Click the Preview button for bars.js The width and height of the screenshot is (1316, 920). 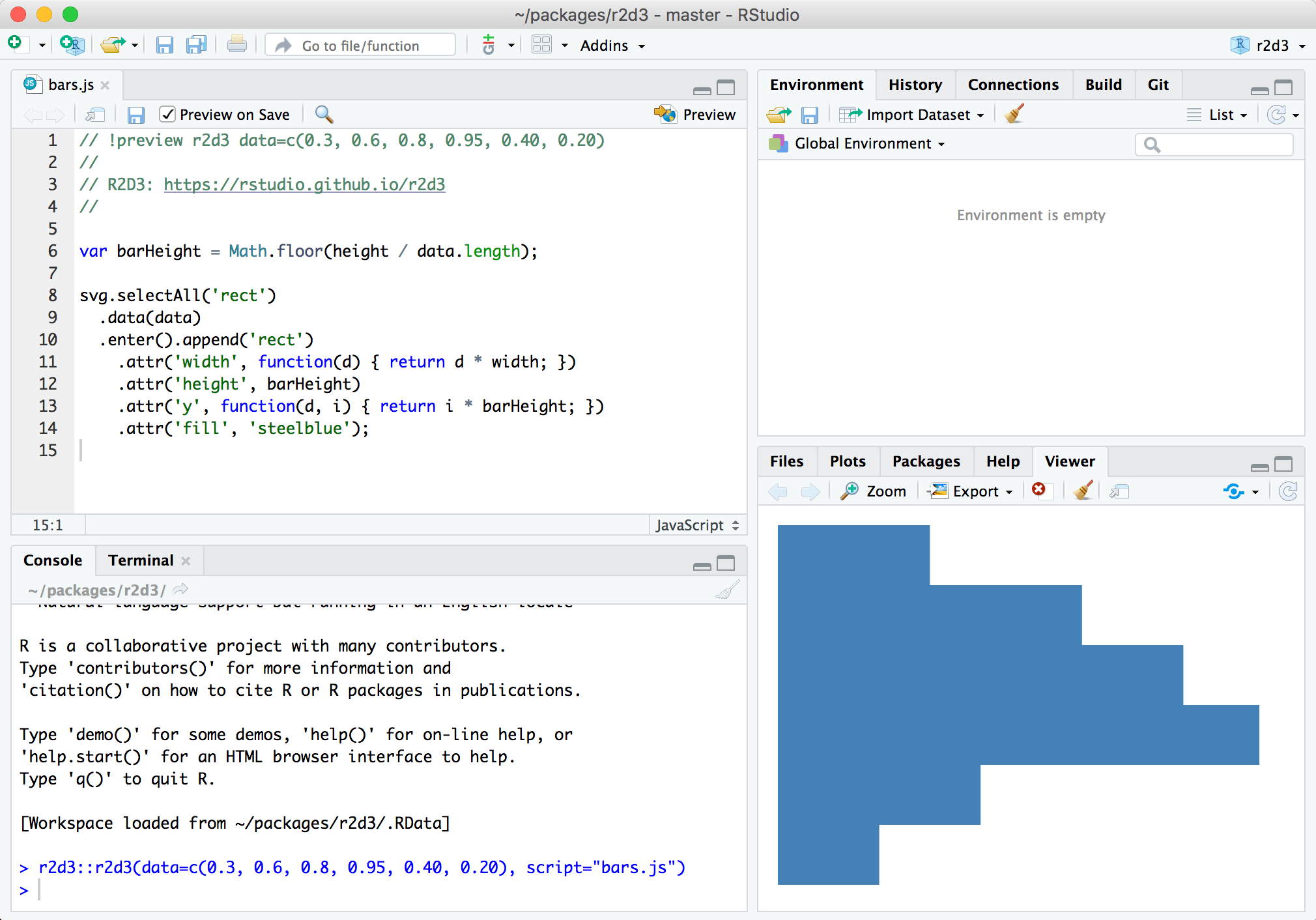click(x=696, y=114)
